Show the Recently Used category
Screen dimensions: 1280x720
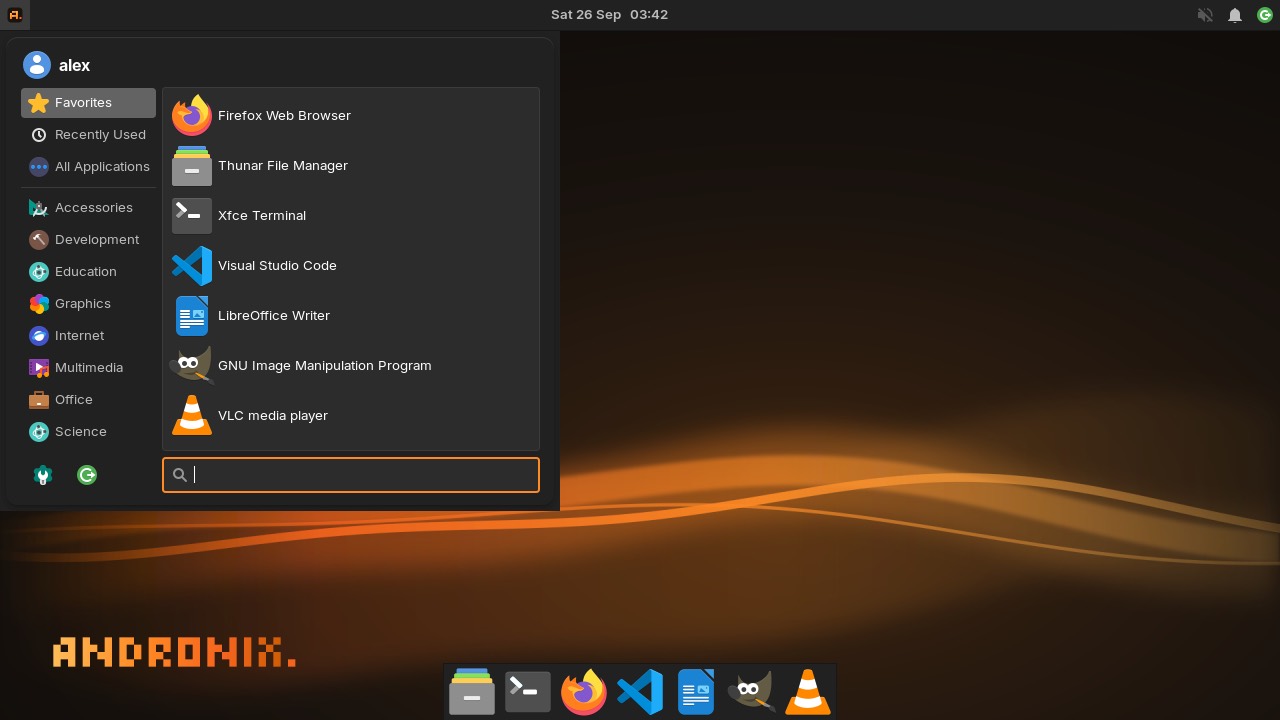click(x=88, y=135)
